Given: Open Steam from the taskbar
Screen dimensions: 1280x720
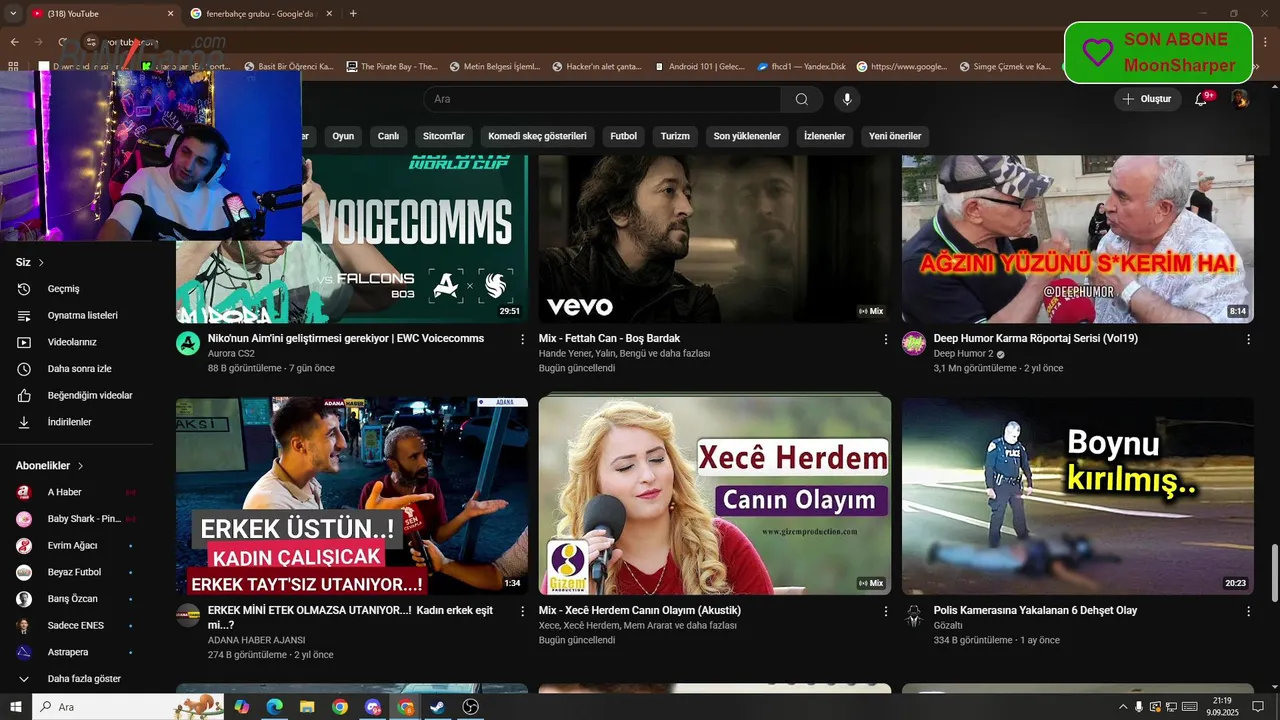Looking at the screenshot, I should (437, 707).
